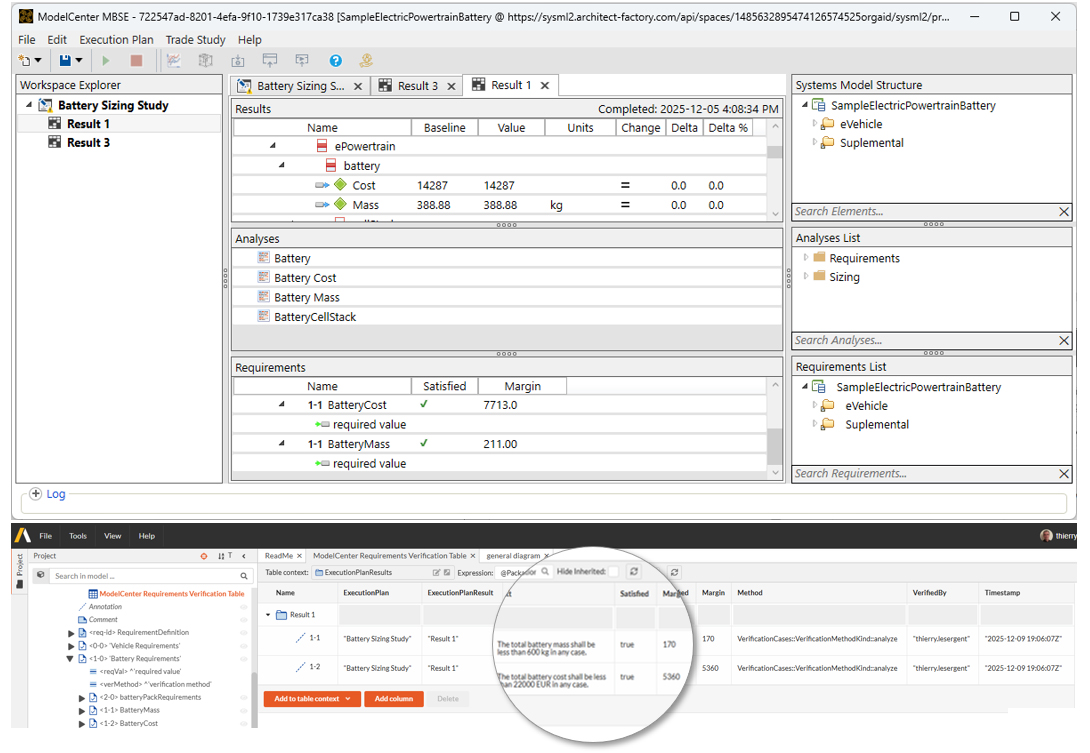Expand the eVehicle node in Systems Model Structure

(x=815, y=124)
